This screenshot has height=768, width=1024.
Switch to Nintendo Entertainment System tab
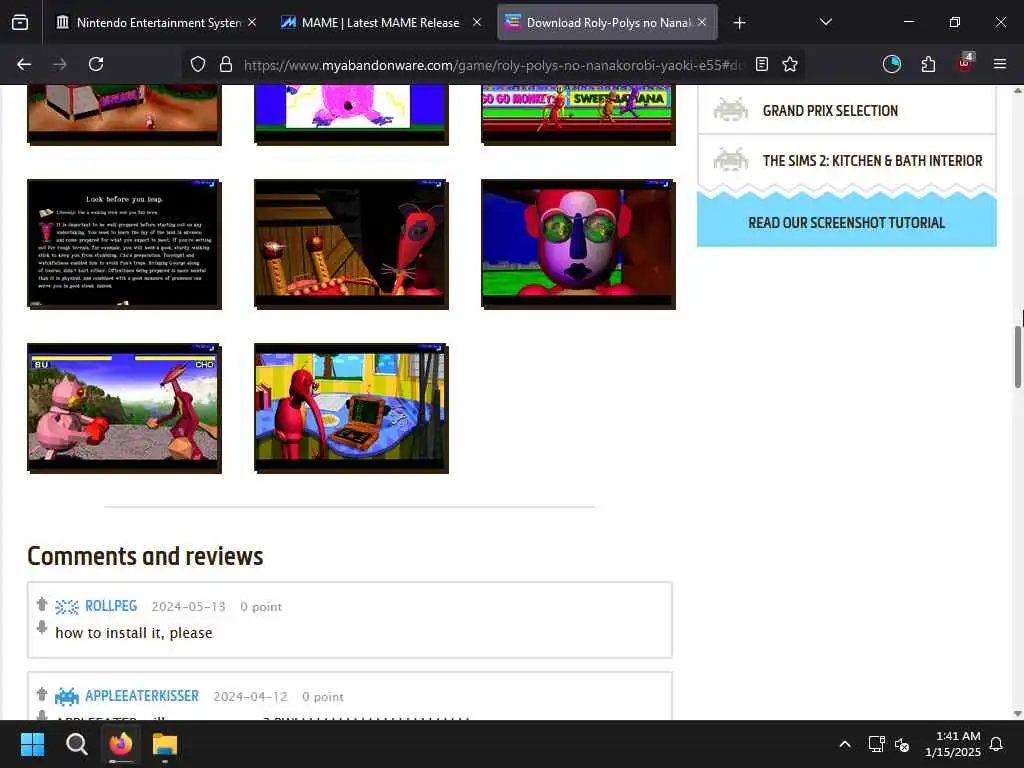153,23
